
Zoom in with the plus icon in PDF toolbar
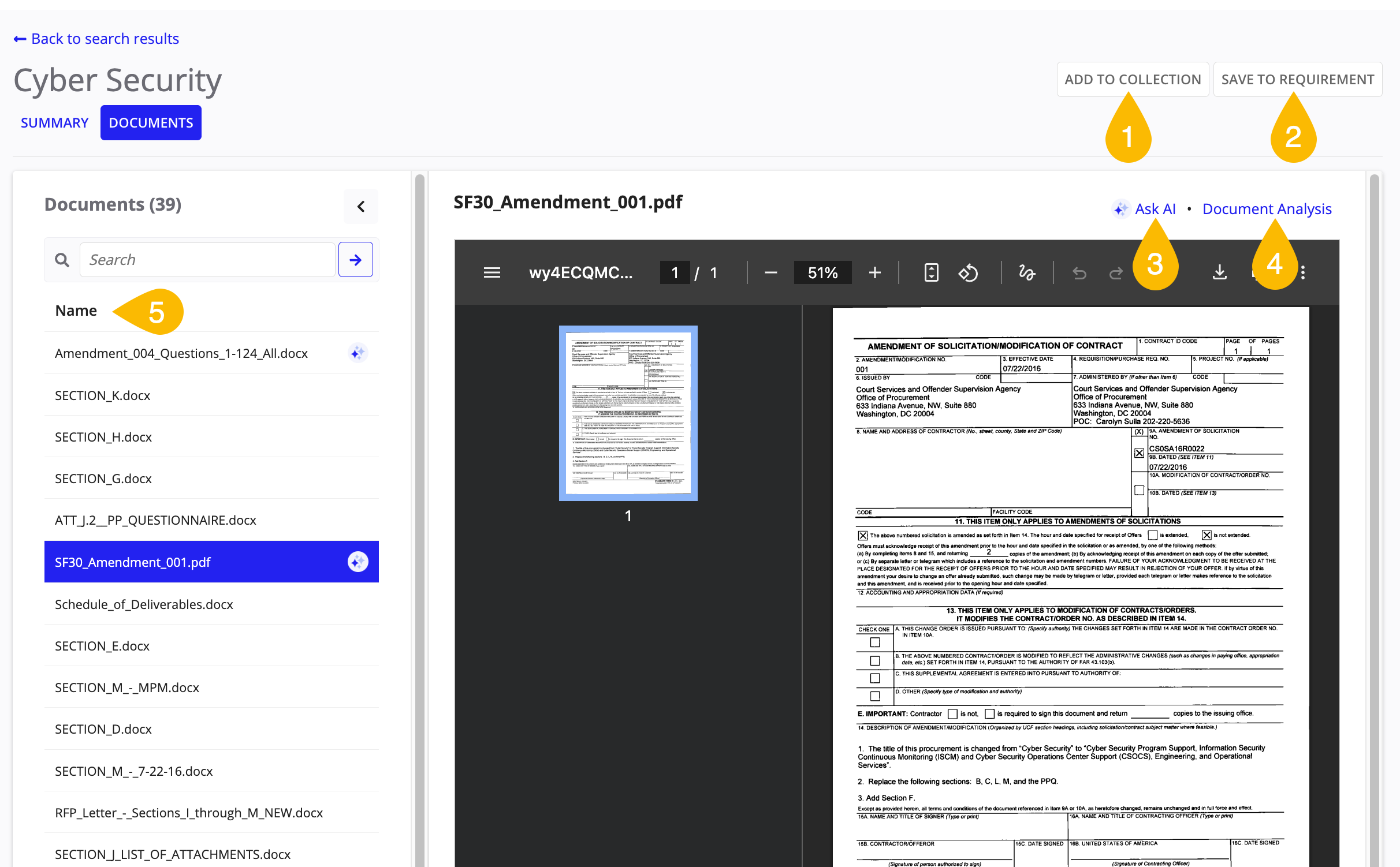tap(874, 272)
